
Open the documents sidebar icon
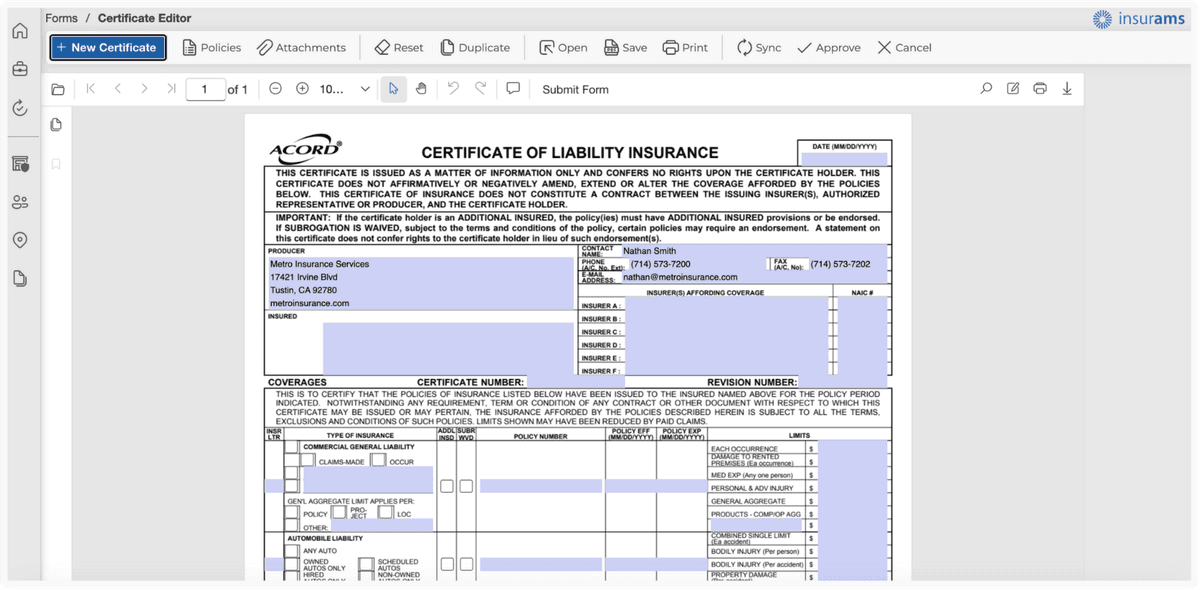coord(20,279)
